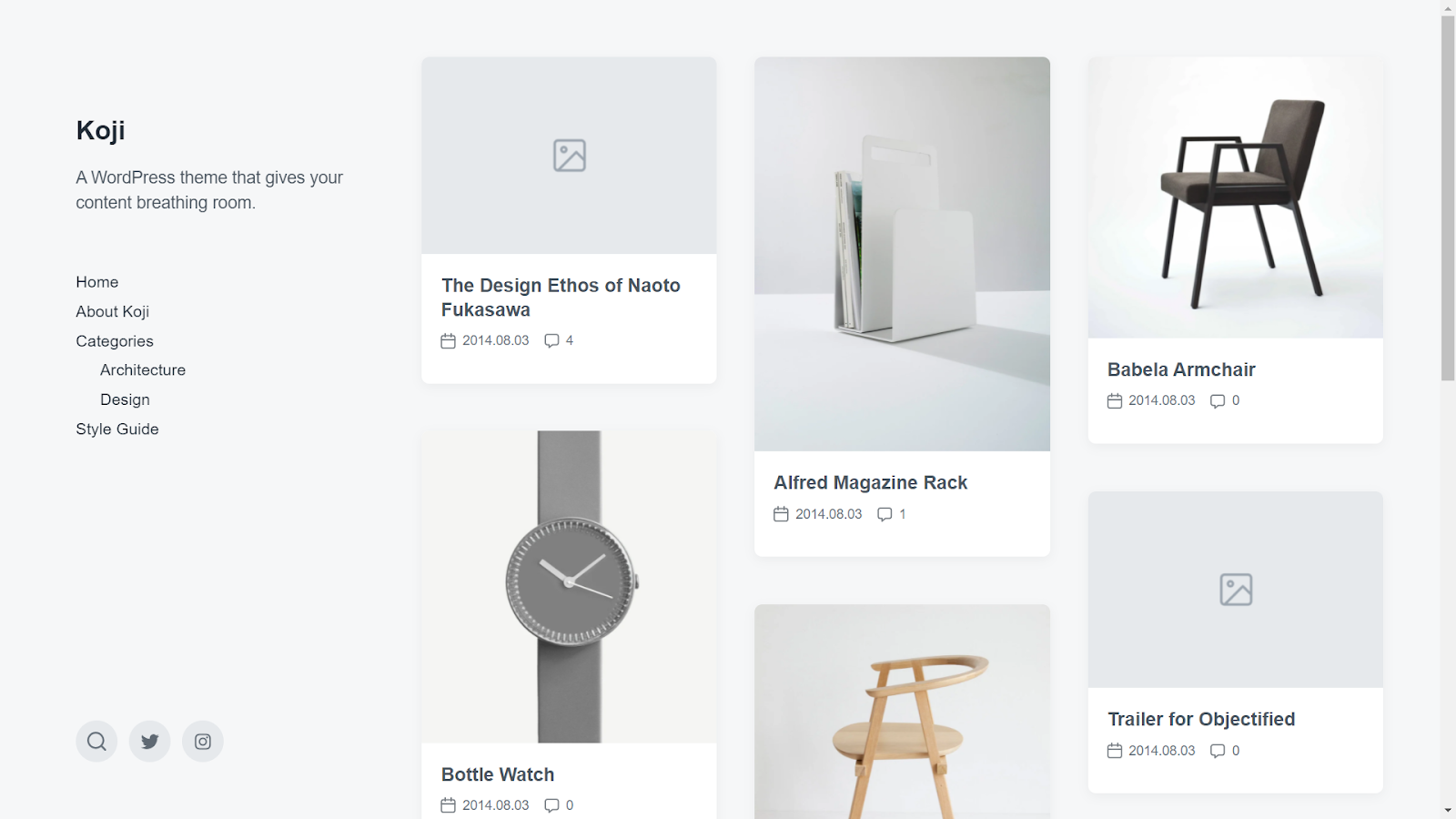Open the Bottle Watch thumbnail image

569,587
